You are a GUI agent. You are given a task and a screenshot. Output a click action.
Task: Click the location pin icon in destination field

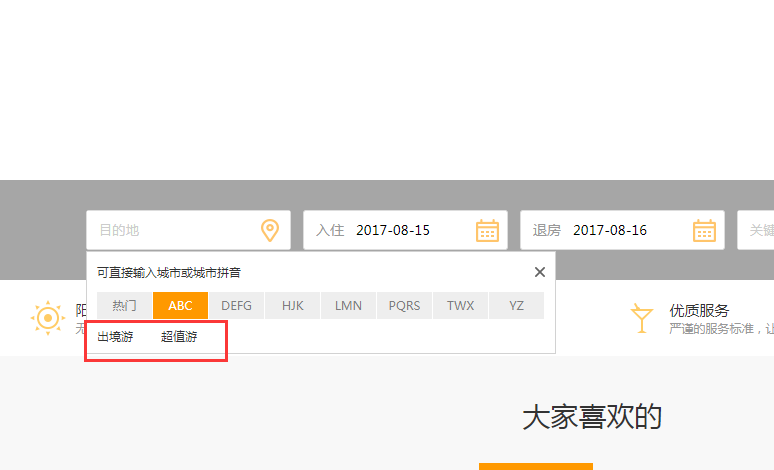(270, 230)
